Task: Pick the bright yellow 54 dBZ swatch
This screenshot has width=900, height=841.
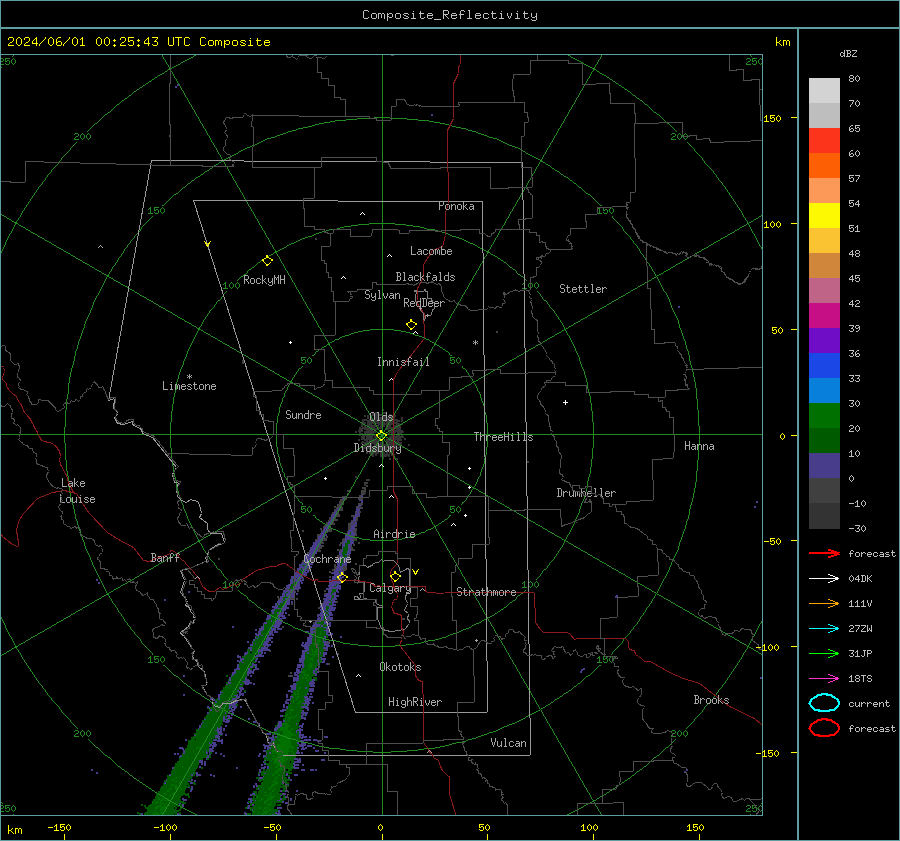Action: coord(824,215)
